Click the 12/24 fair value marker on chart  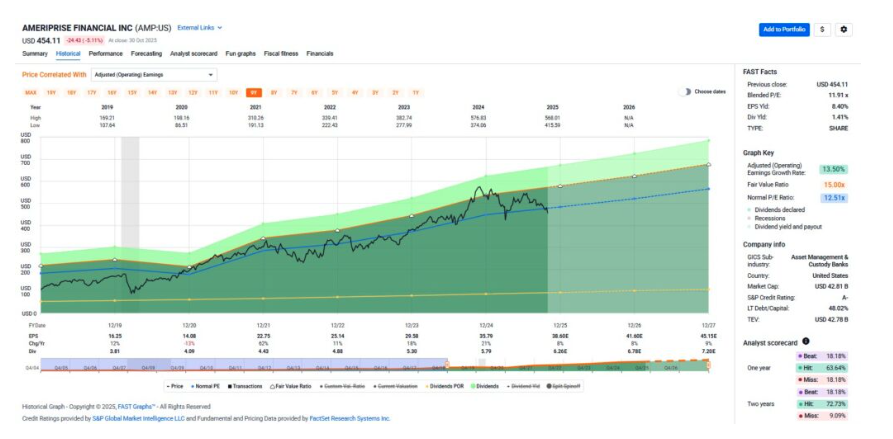486,193
